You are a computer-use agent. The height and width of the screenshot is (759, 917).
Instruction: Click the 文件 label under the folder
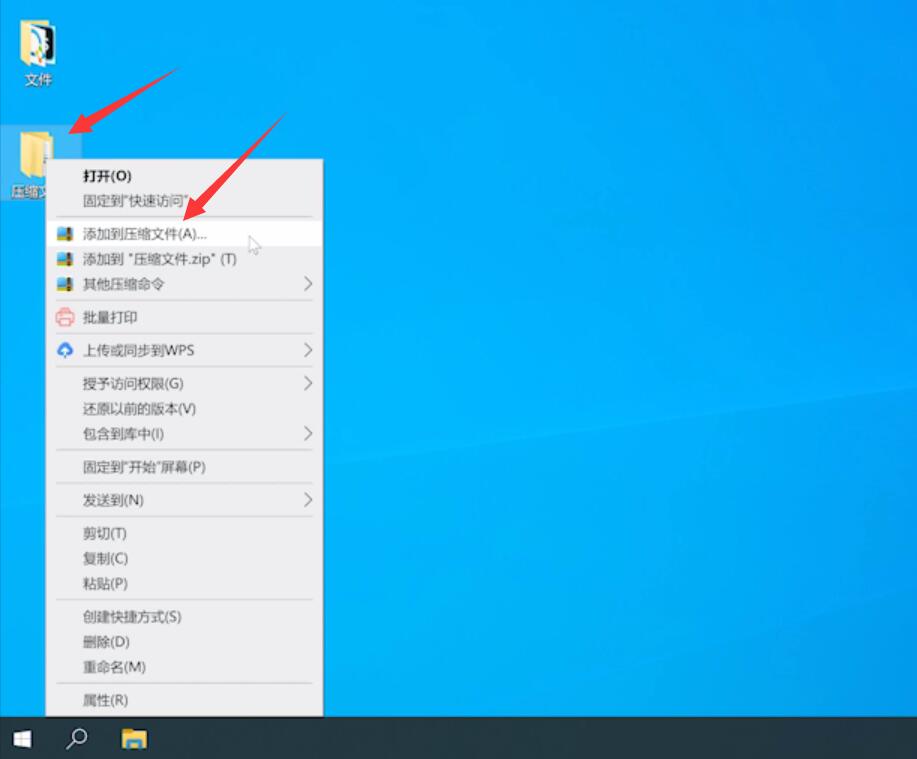[38, 80]
